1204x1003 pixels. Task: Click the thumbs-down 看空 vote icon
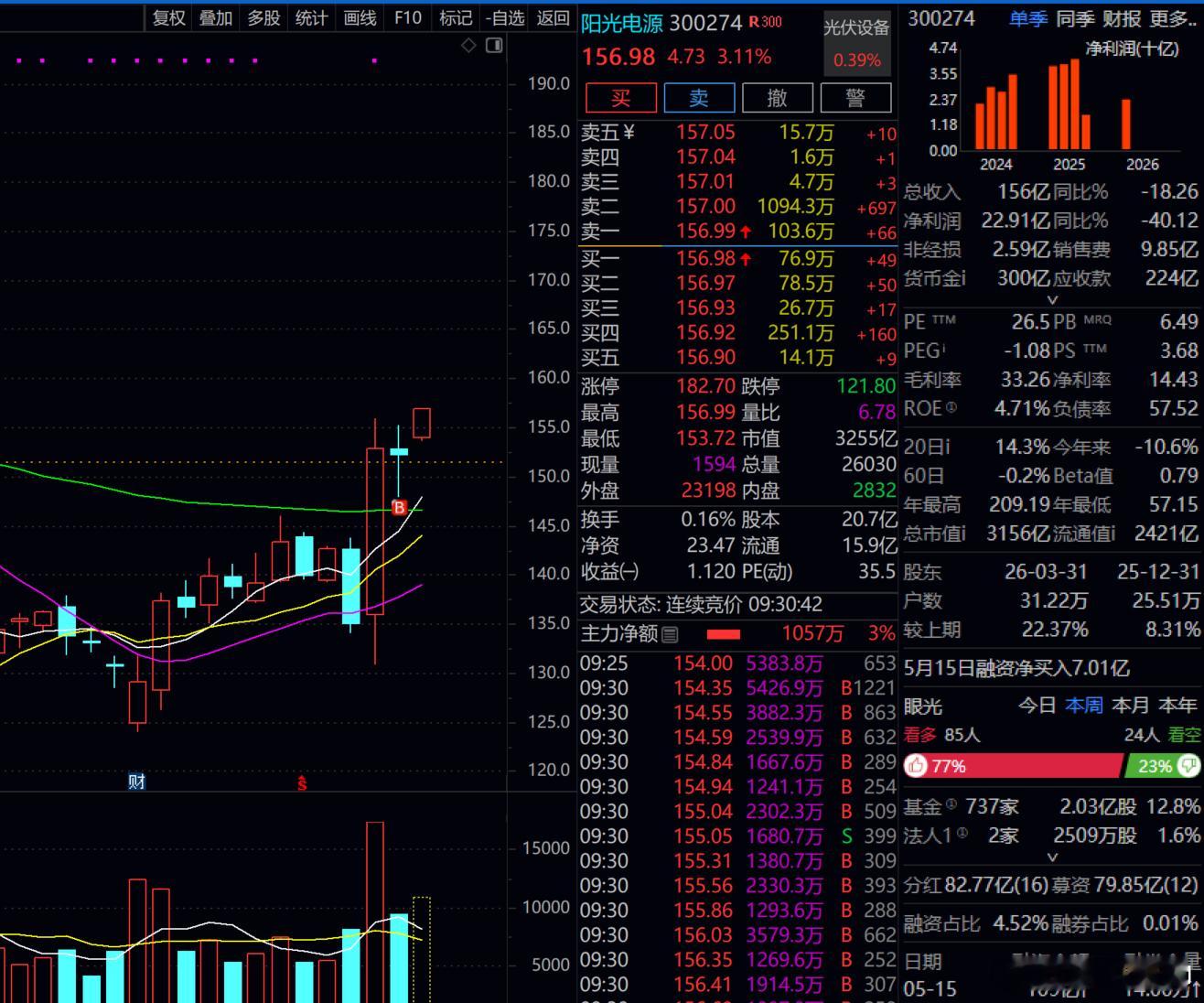pos(1188,765)
